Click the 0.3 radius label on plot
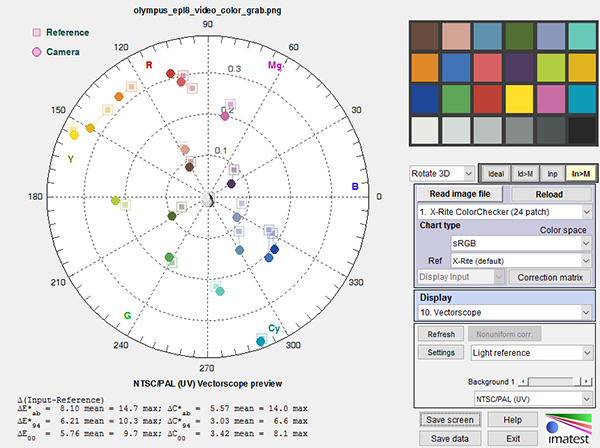 234,68
